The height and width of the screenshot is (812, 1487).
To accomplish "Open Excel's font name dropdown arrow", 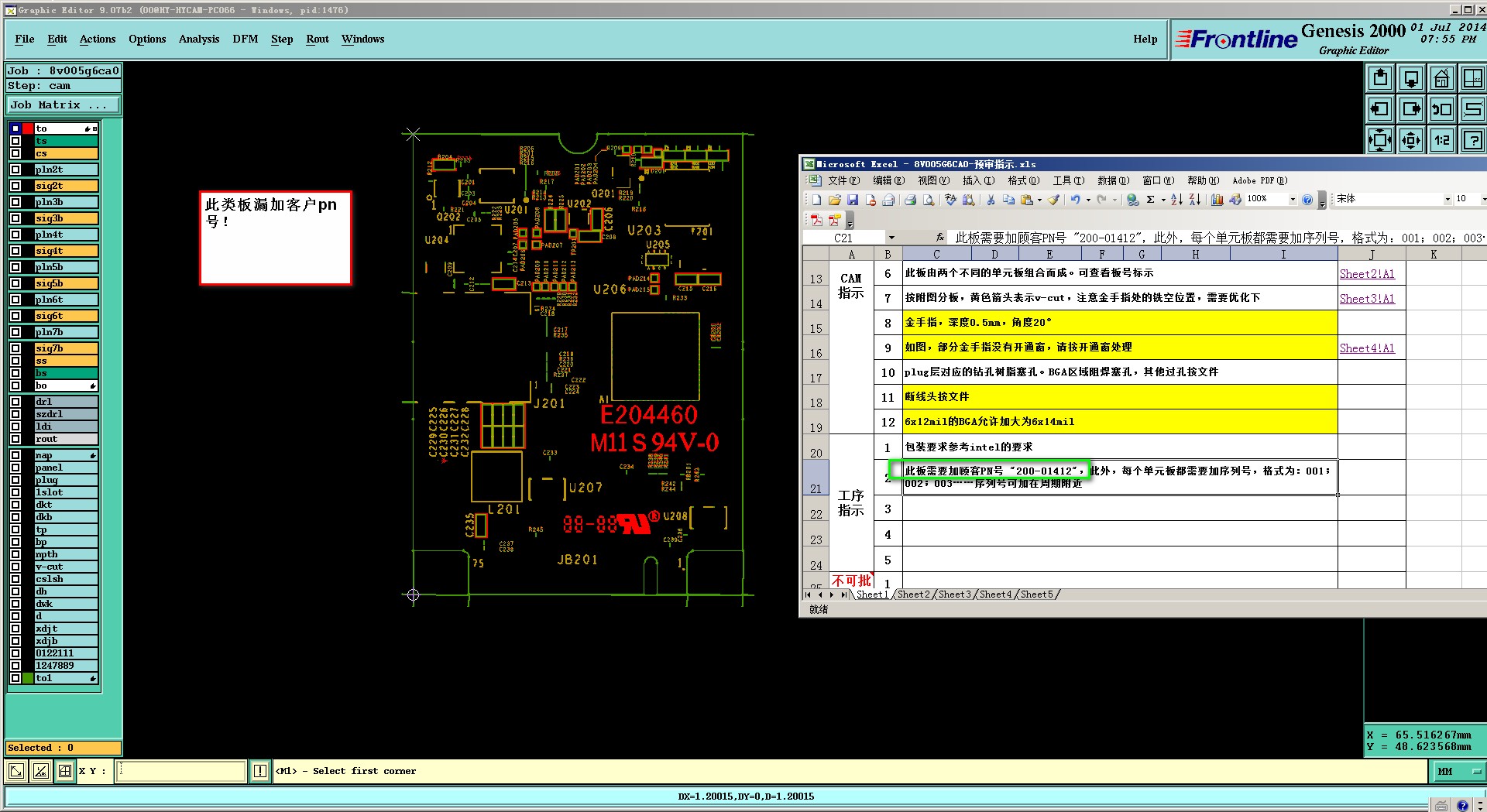I will pos(1448,200).
